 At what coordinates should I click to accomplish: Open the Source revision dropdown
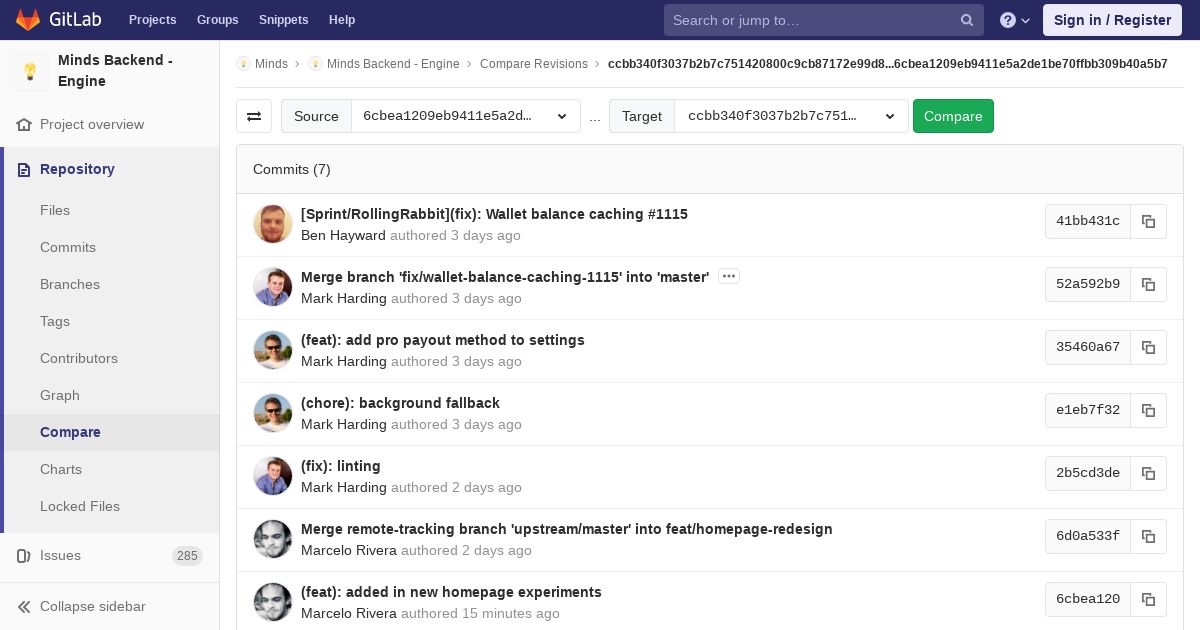[466, 116]
